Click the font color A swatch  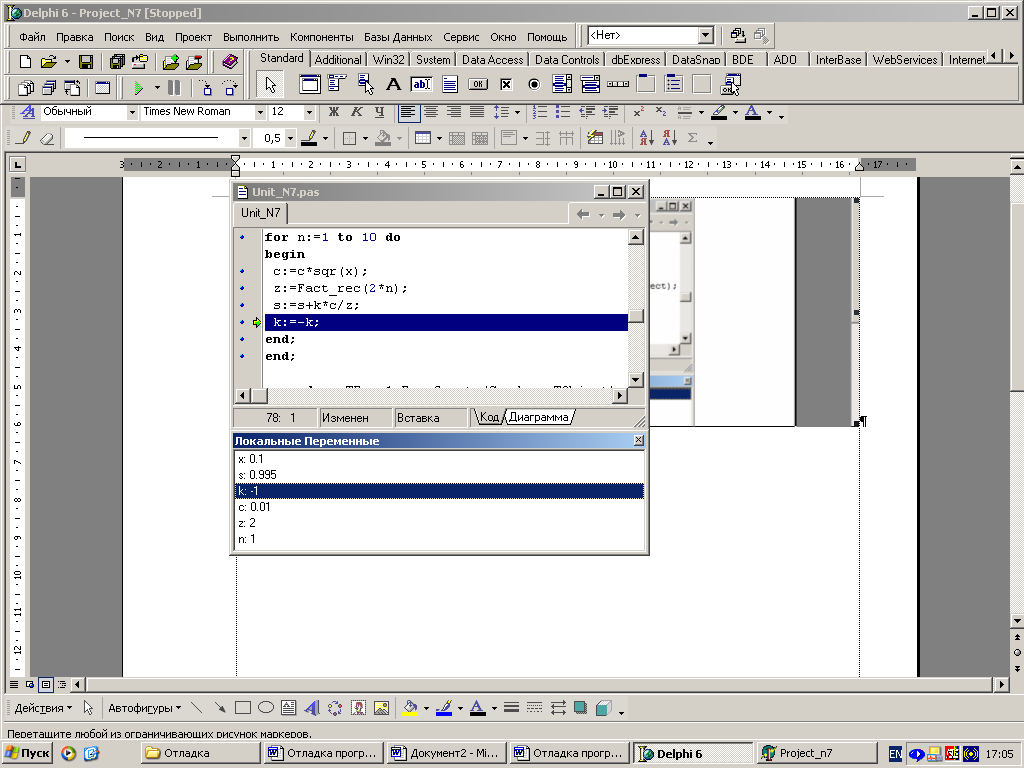(x=752, y=112)
